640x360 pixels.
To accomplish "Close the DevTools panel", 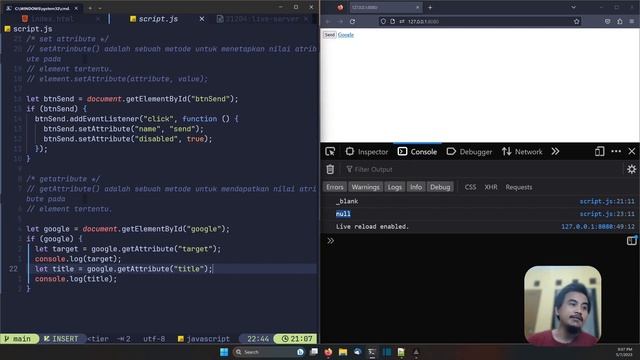I will click(x=631, y=151).
